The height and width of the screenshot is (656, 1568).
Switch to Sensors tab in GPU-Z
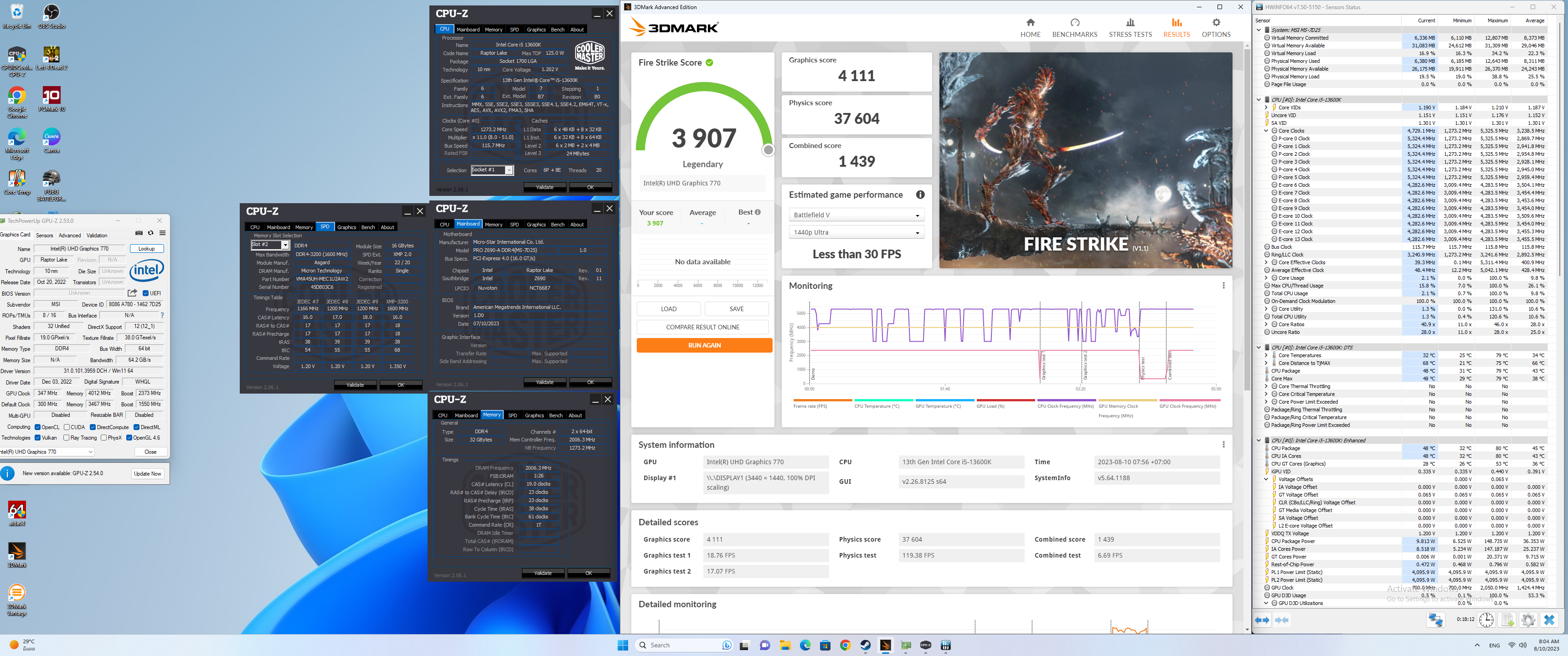[x=44, y=235]
